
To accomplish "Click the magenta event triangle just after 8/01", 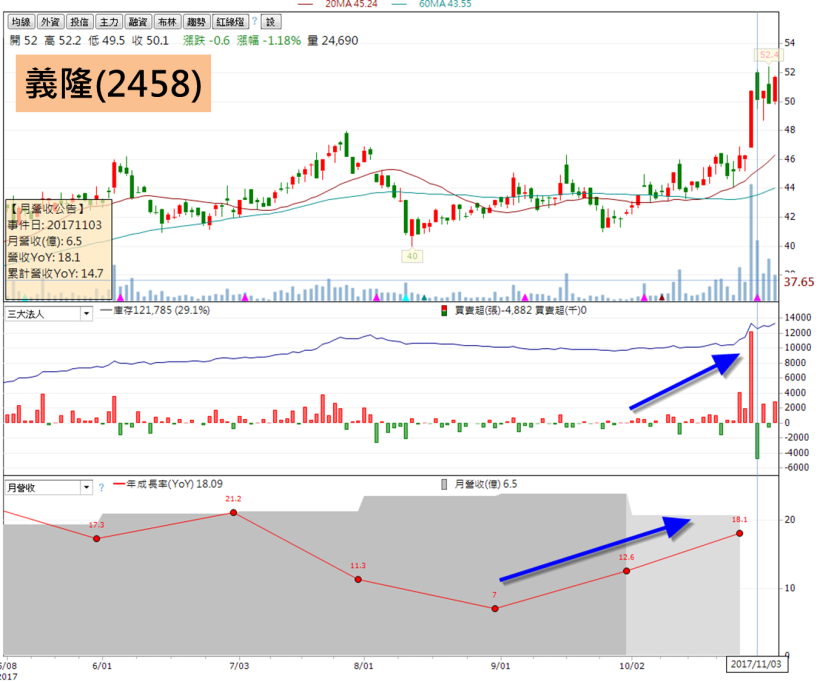I will click(376, 298).
